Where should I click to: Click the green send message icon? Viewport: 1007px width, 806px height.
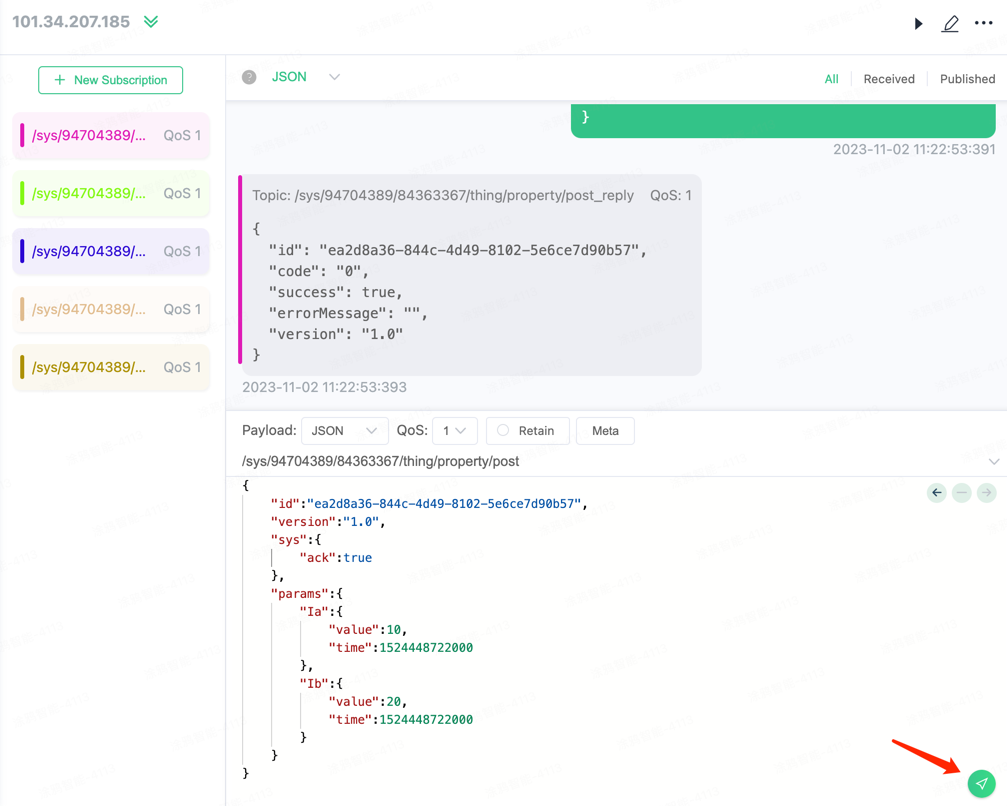tap(981, 783)
